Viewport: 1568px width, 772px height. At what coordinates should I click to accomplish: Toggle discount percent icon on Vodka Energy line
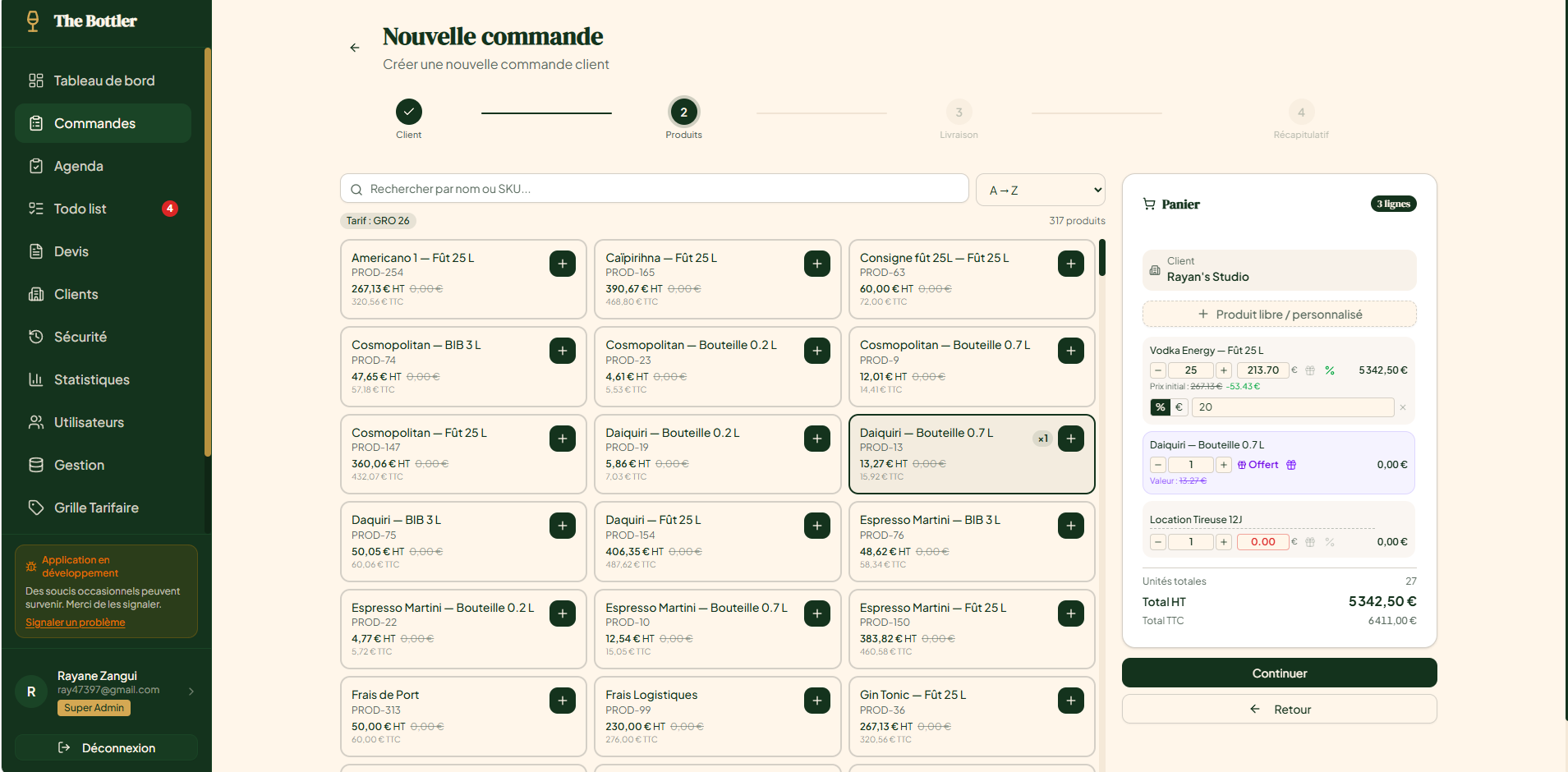pos(1330,370)
